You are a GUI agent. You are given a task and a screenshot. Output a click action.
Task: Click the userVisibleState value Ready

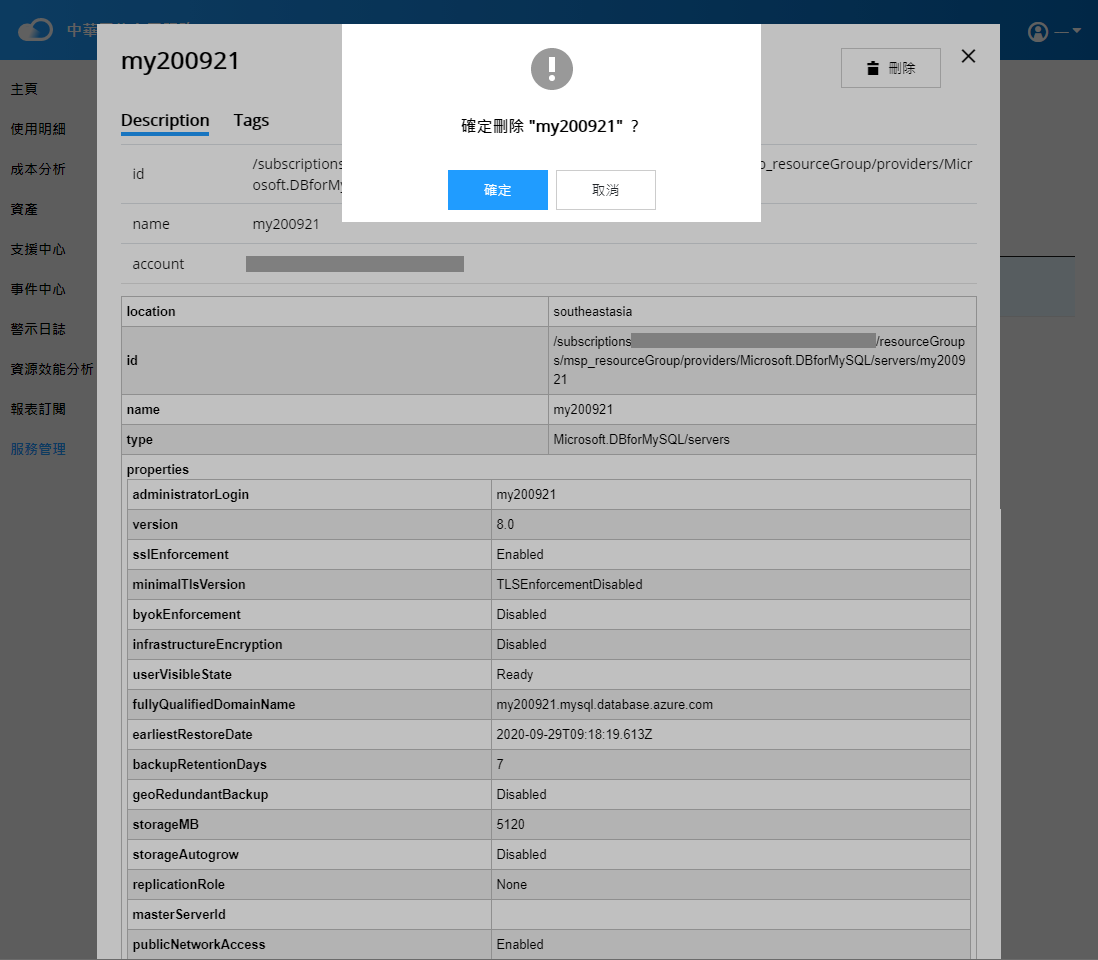(515, 674)
